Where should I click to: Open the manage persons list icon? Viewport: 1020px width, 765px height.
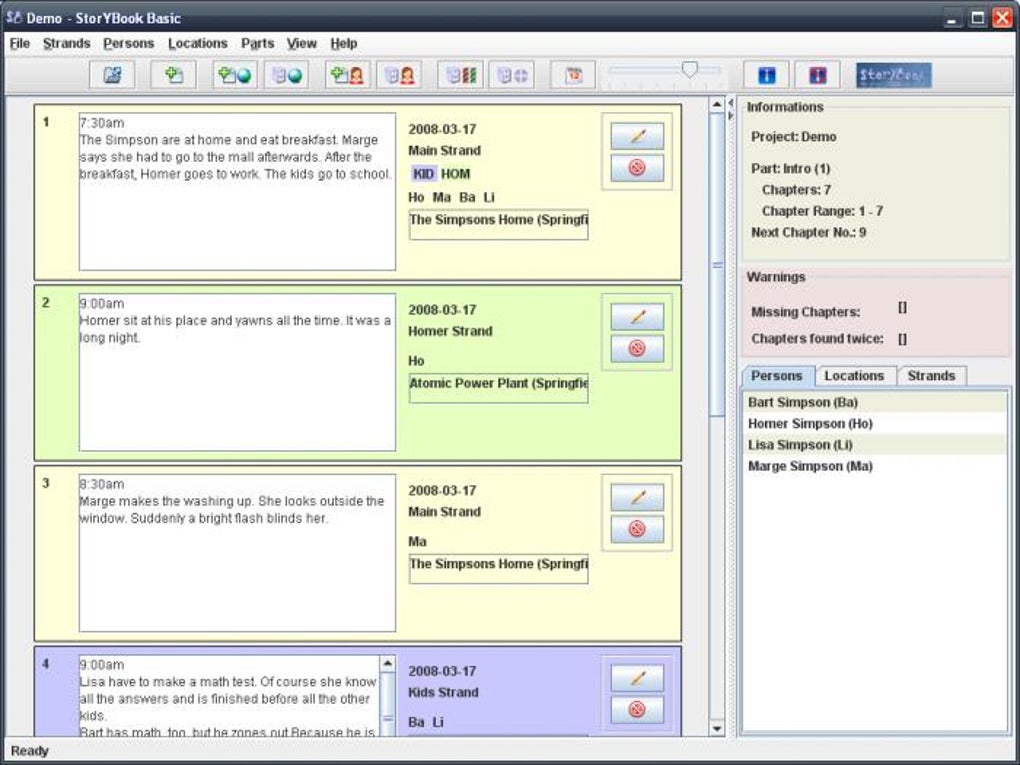pyautogui.click(x=399, y=75)
